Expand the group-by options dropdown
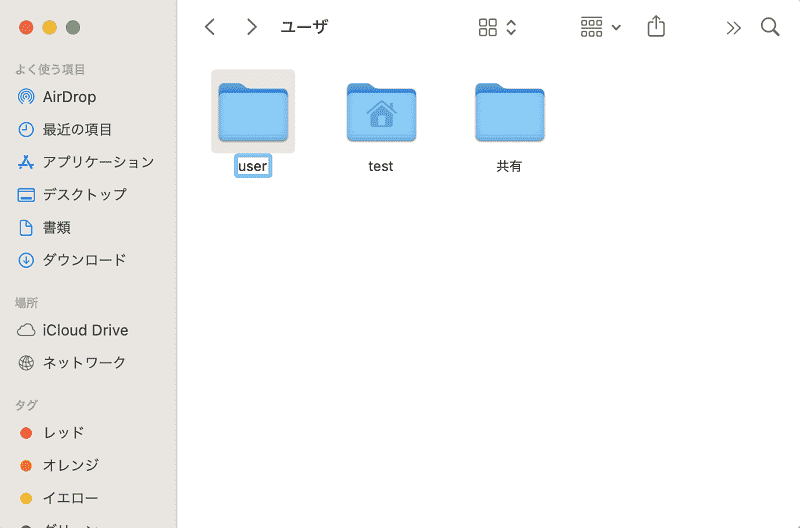This screenshot has height=528, width=800. (601, 27)
